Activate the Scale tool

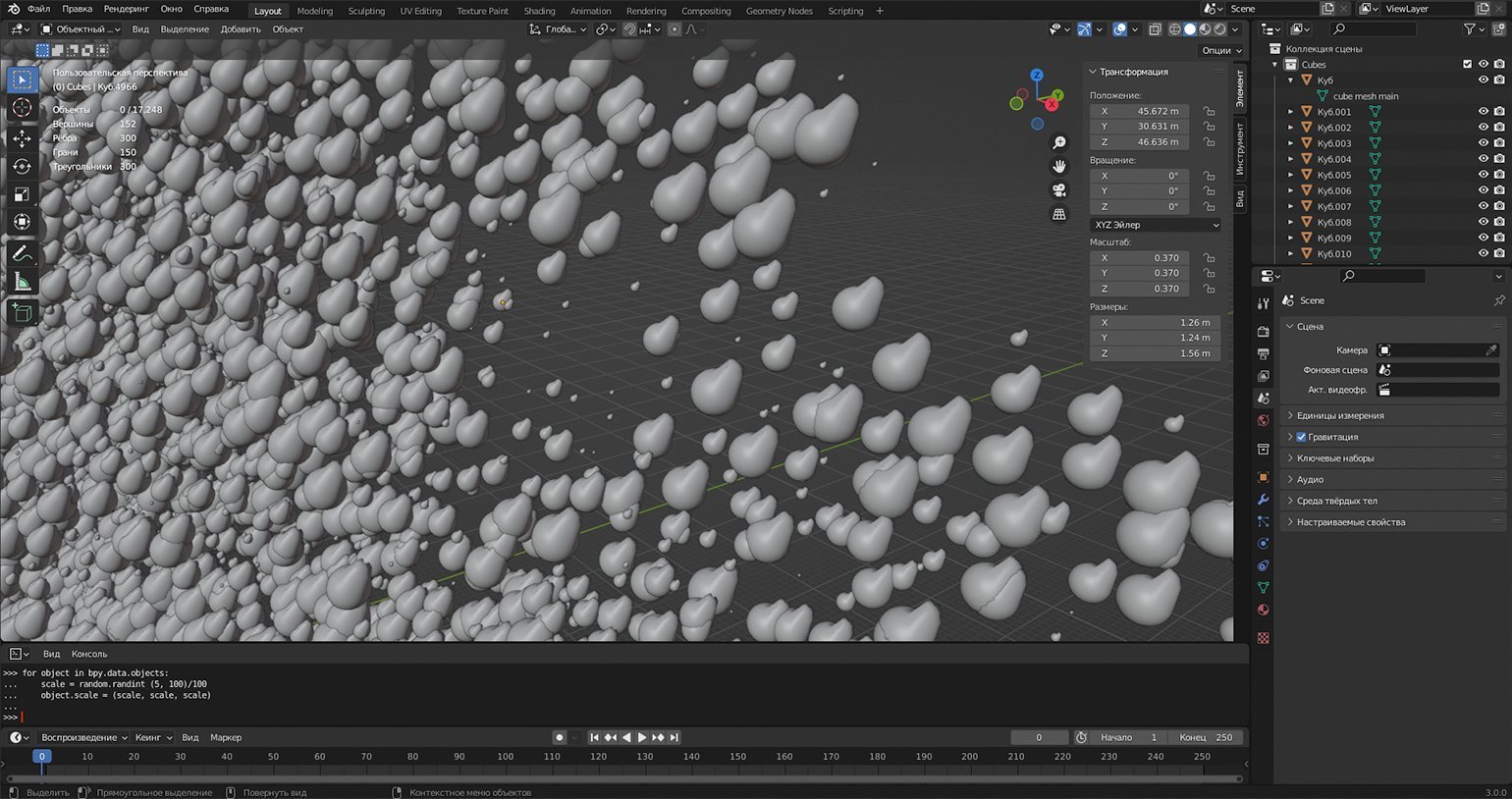tap(22, 194)
